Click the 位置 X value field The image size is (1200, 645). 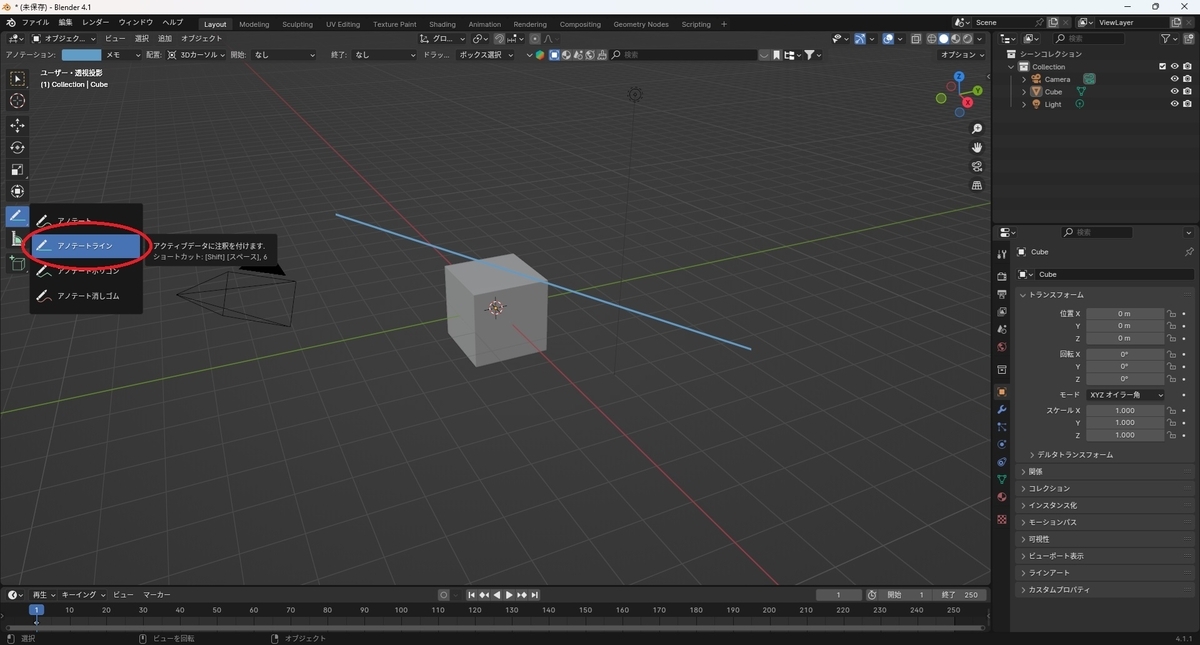click(x=1126, y=313)
